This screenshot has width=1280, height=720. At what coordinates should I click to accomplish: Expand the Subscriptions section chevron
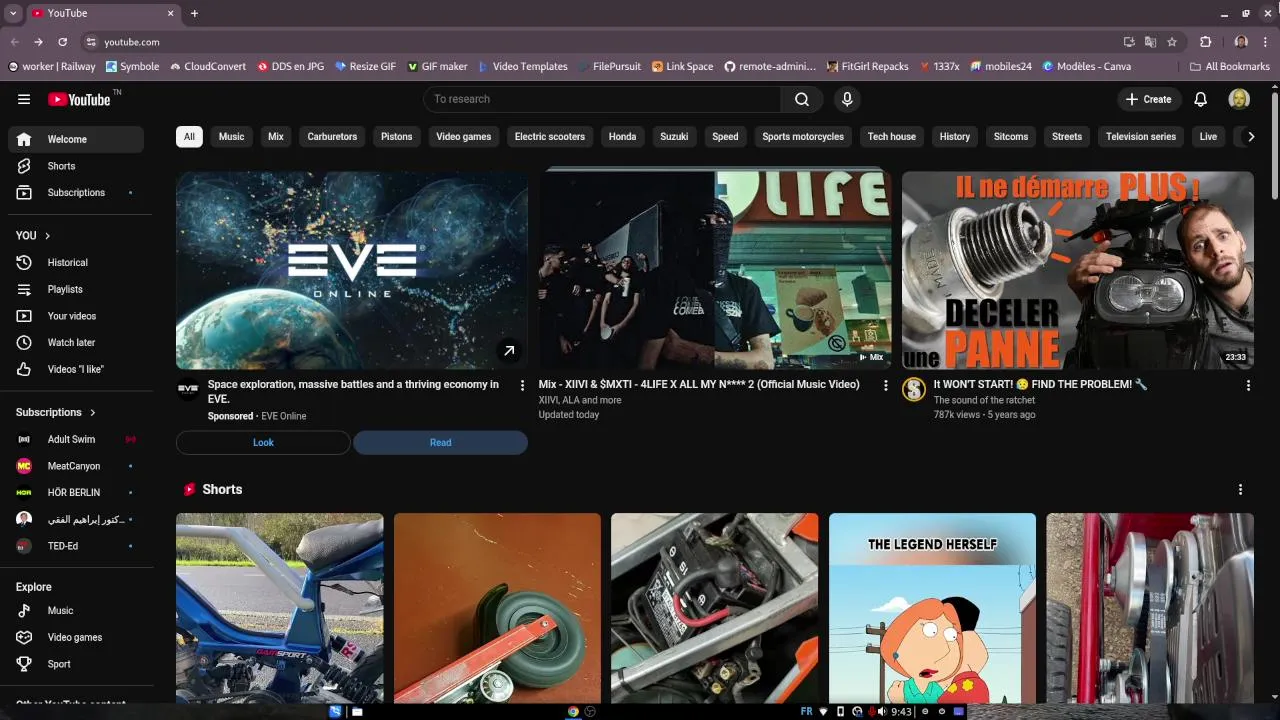coord(93,412)
